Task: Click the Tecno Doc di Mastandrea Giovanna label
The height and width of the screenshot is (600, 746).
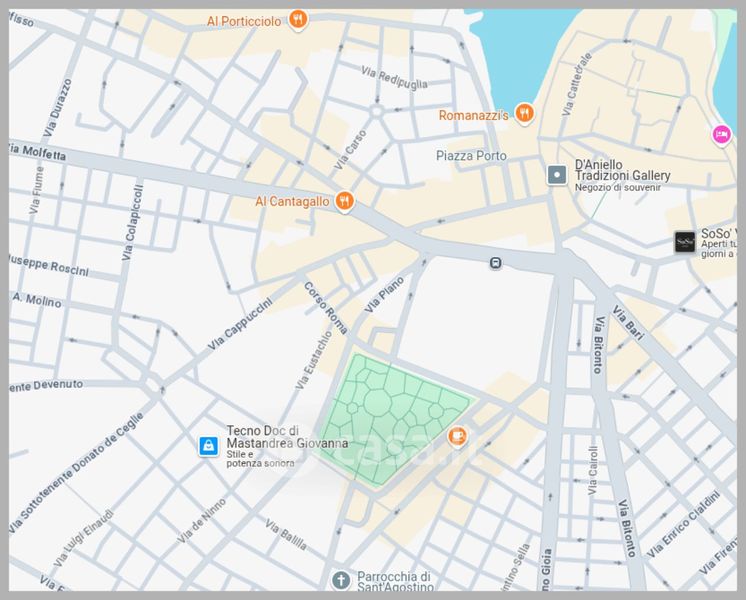Action: 287,437
